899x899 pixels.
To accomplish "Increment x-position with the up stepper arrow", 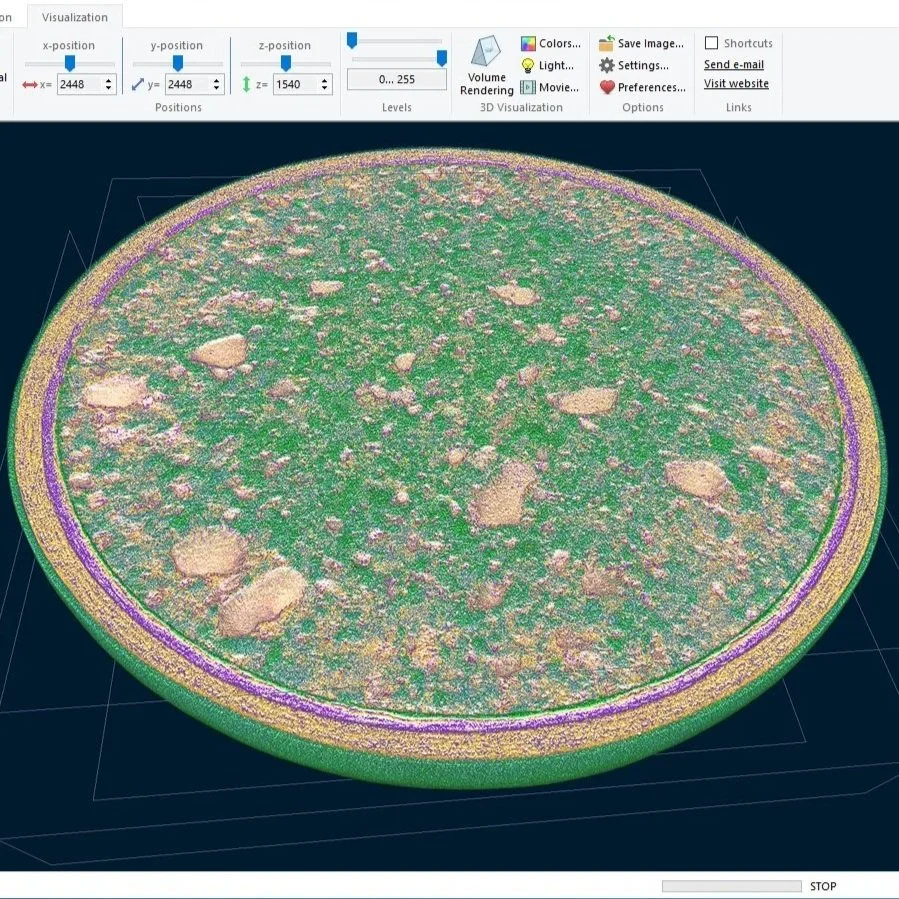I will coord(110,79).
